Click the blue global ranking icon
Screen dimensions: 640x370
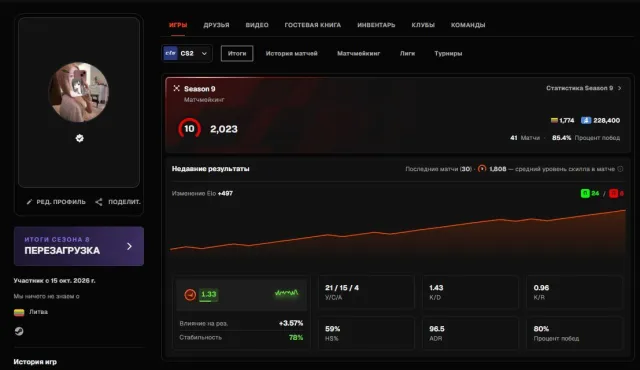pyautogui.click(x=586, y=120)
